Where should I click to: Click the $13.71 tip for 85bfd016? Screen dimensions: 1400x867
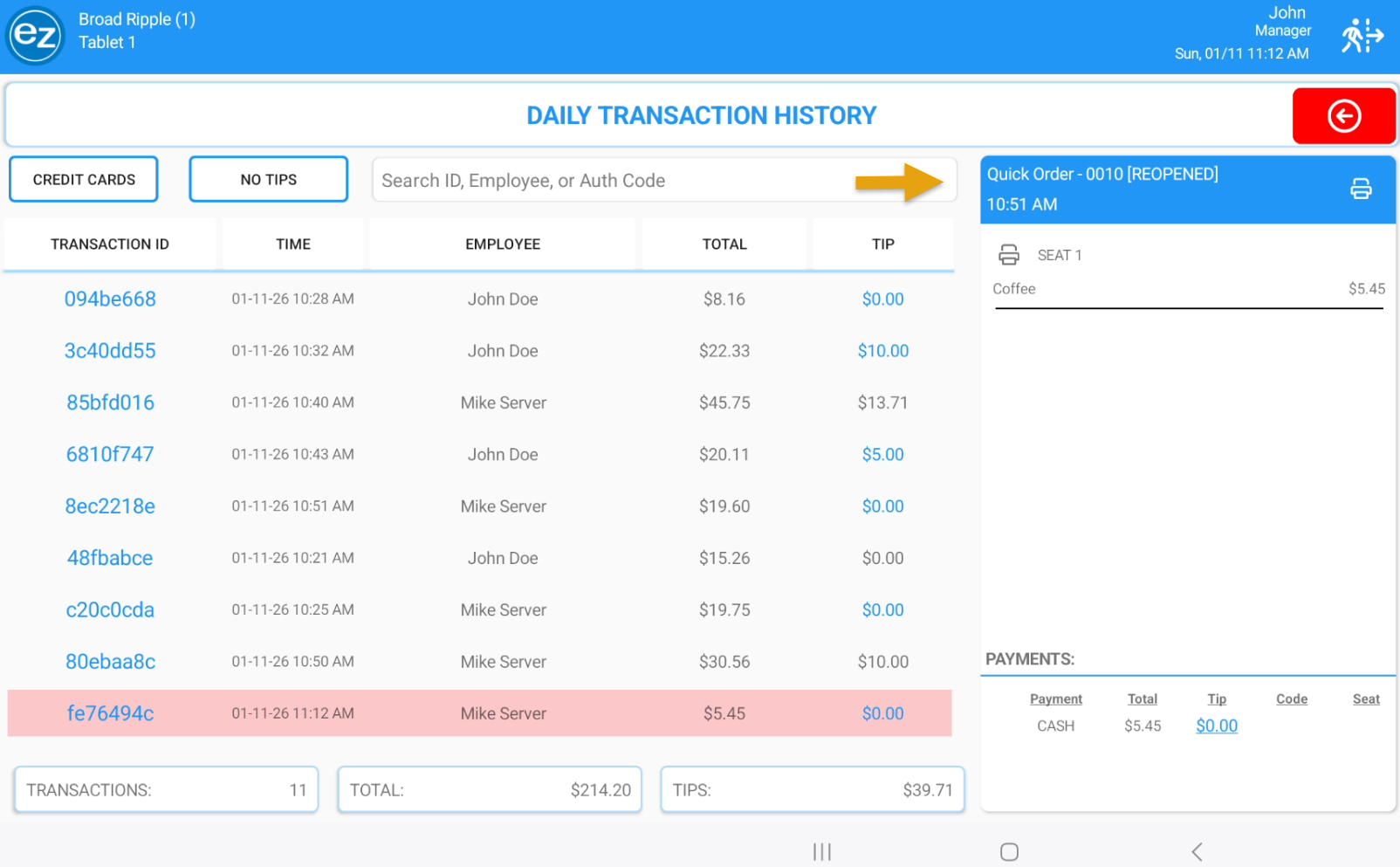(x=883, y=403)
